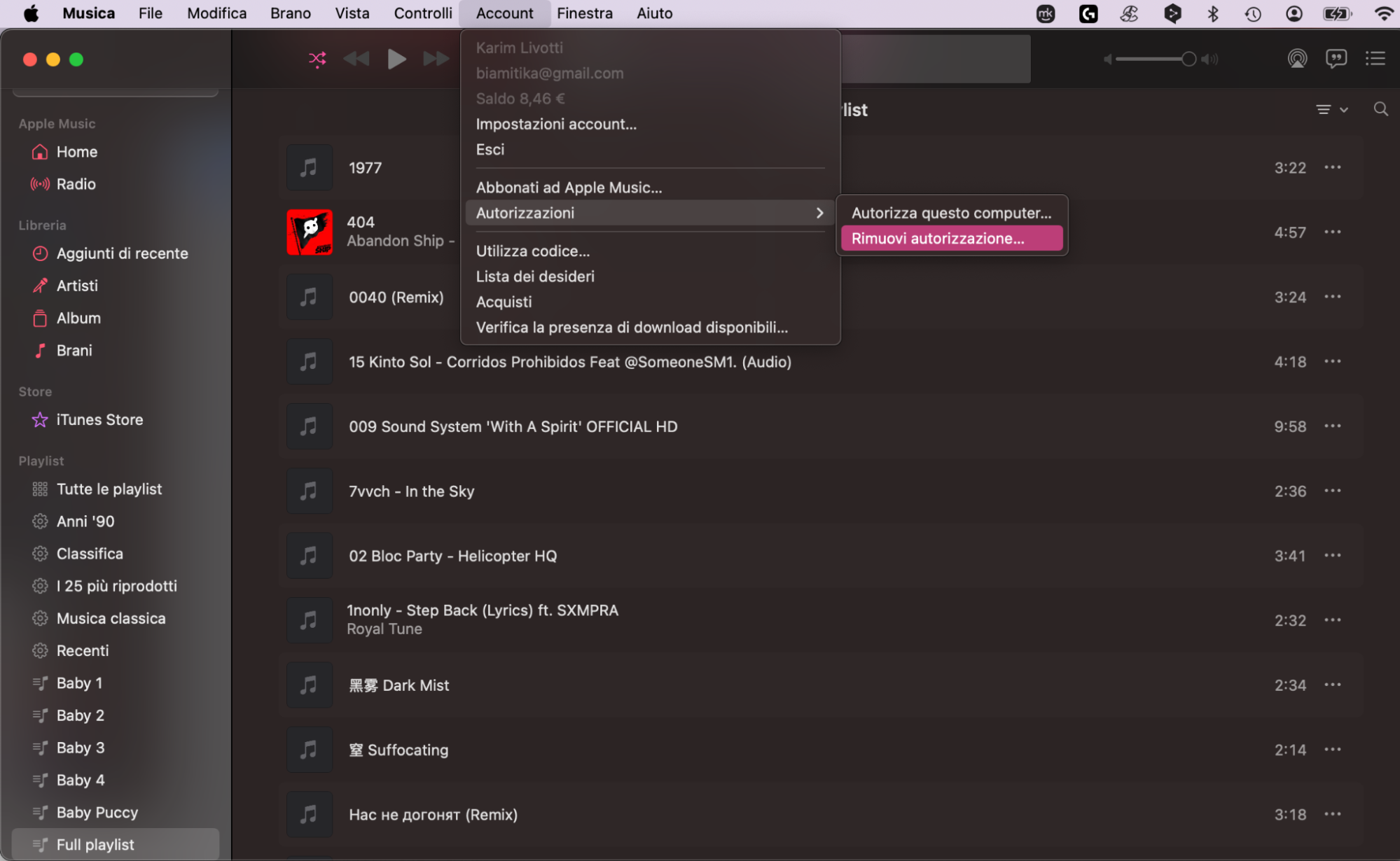Open Up Next queue list icon
The width and height of the screenshot is (1400, 861).
1375,59
